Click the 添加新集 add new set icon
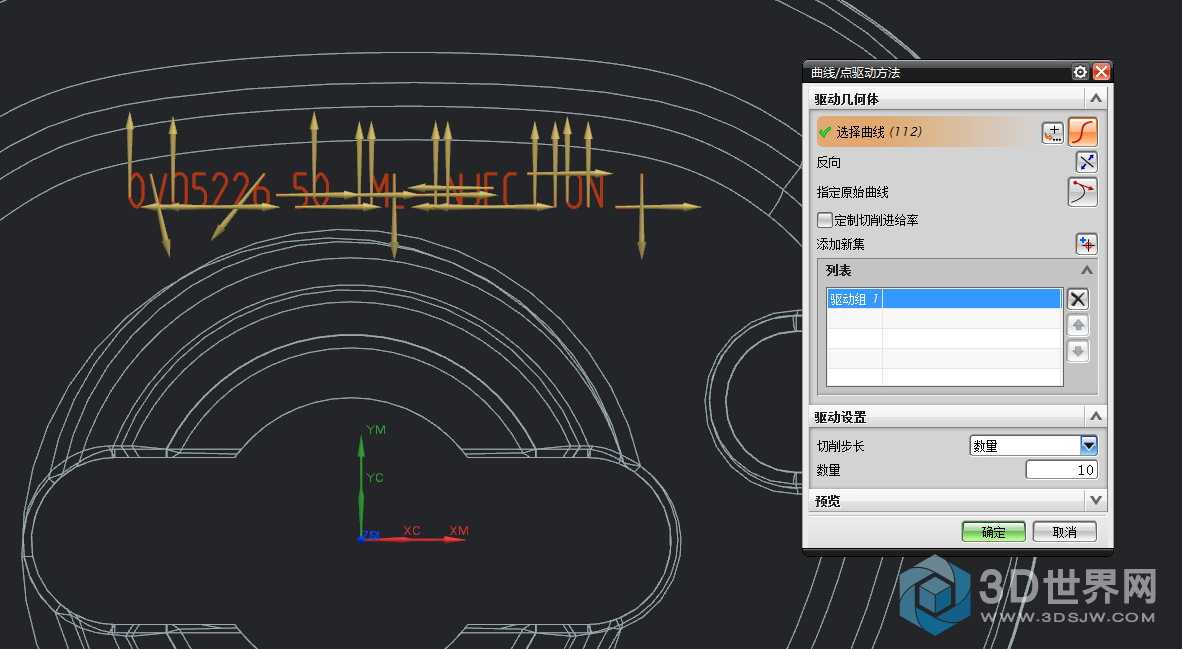The width and height of the screenshot is (1182, 649). (1086, 244)
